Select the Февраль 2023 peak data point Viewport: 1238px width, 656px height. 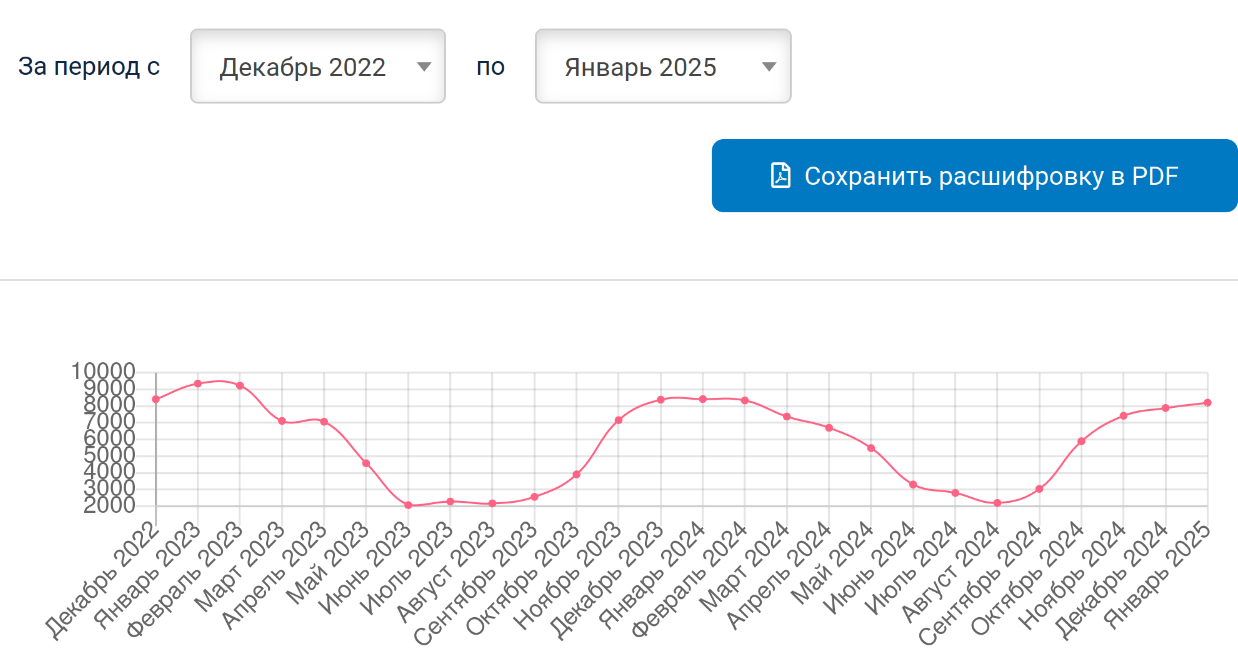tap(240, 385)
